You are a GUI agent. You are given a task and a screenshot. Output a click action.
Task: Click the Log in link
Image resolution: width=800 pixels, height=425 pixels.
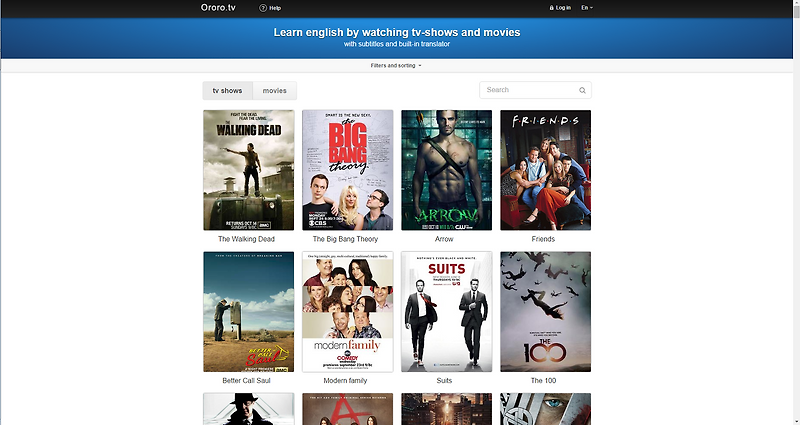pyautogui.click(x=563, y=8)
